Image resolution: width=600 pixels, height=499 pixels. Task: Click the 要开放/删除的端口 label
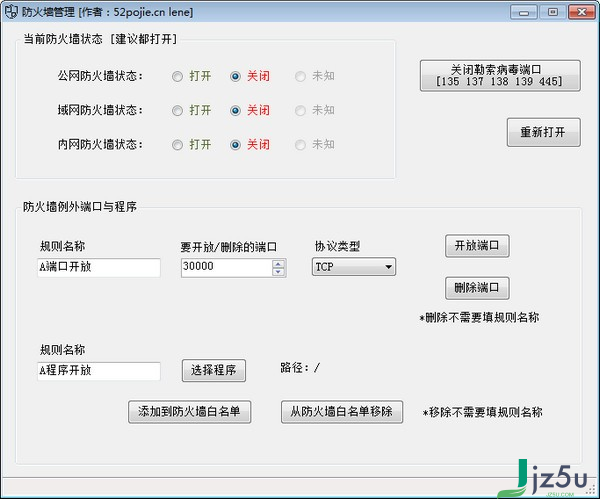228,247
